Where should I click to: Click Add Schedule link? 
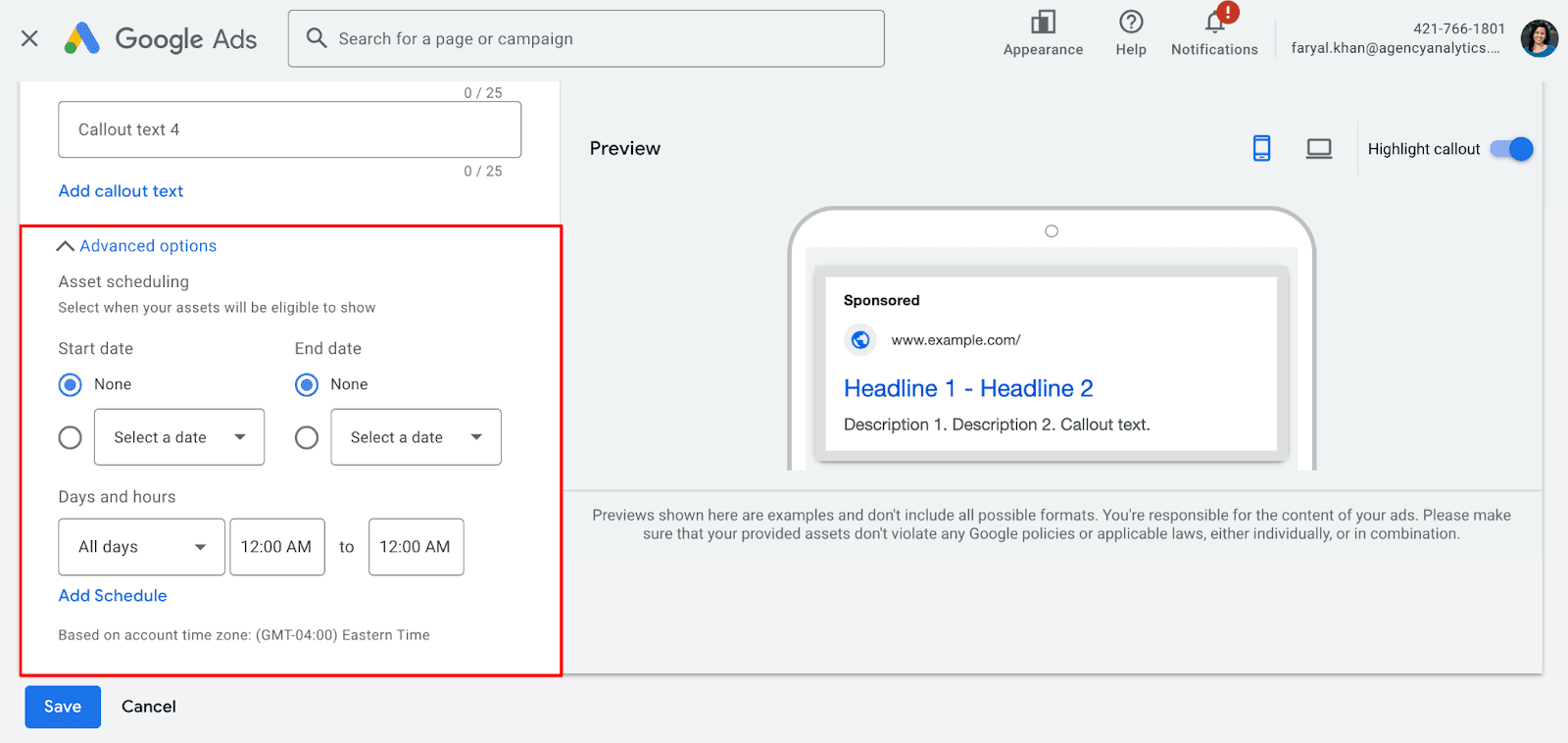pos(113,596)
